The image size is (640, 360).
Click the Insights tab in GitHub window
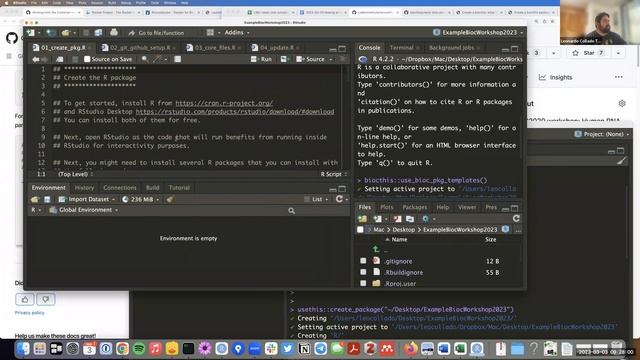556,77
